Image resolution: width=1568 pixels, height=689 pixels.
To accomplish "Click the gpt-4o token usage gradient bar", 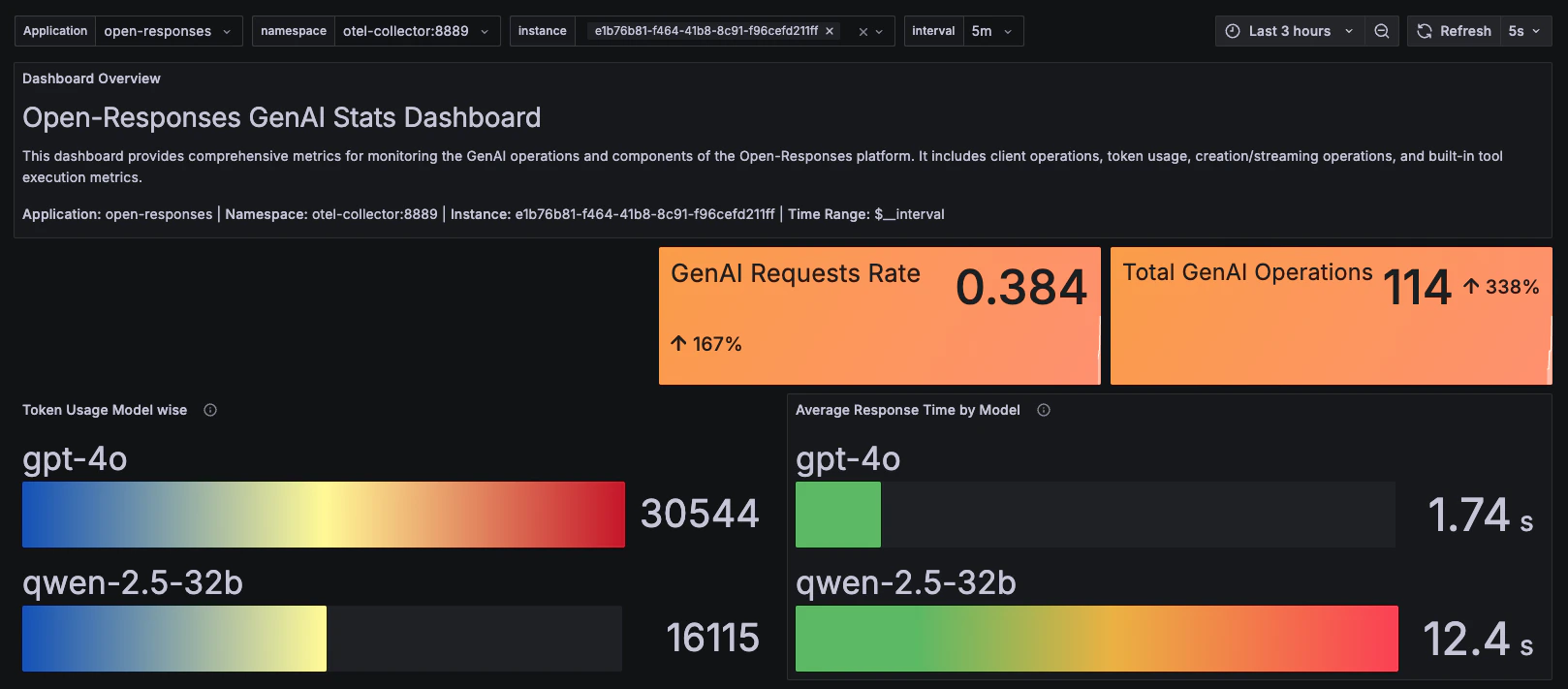I will coord(324,515).
